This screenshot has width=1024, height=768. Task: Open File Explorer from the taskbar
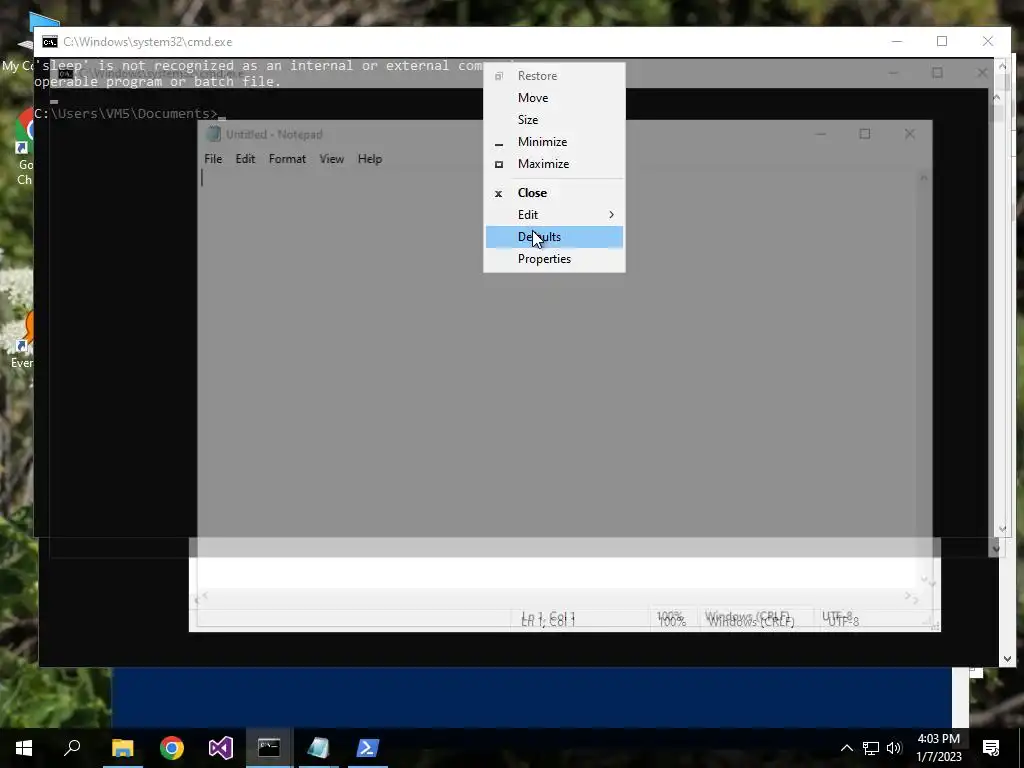(x=122, y=748)
